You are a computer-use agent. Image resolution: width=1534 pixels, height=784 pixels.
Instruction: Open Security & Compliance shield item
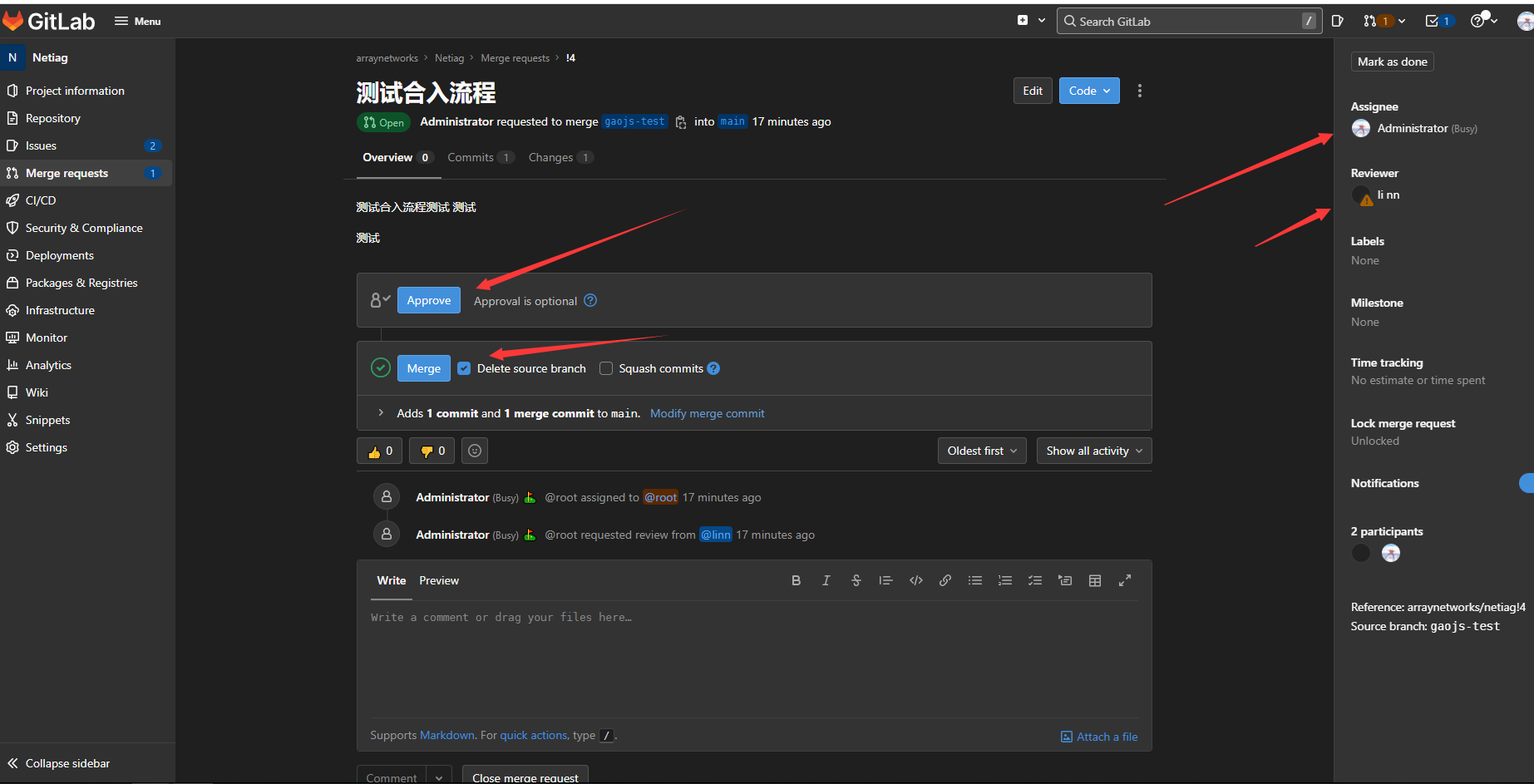(84, 228)
